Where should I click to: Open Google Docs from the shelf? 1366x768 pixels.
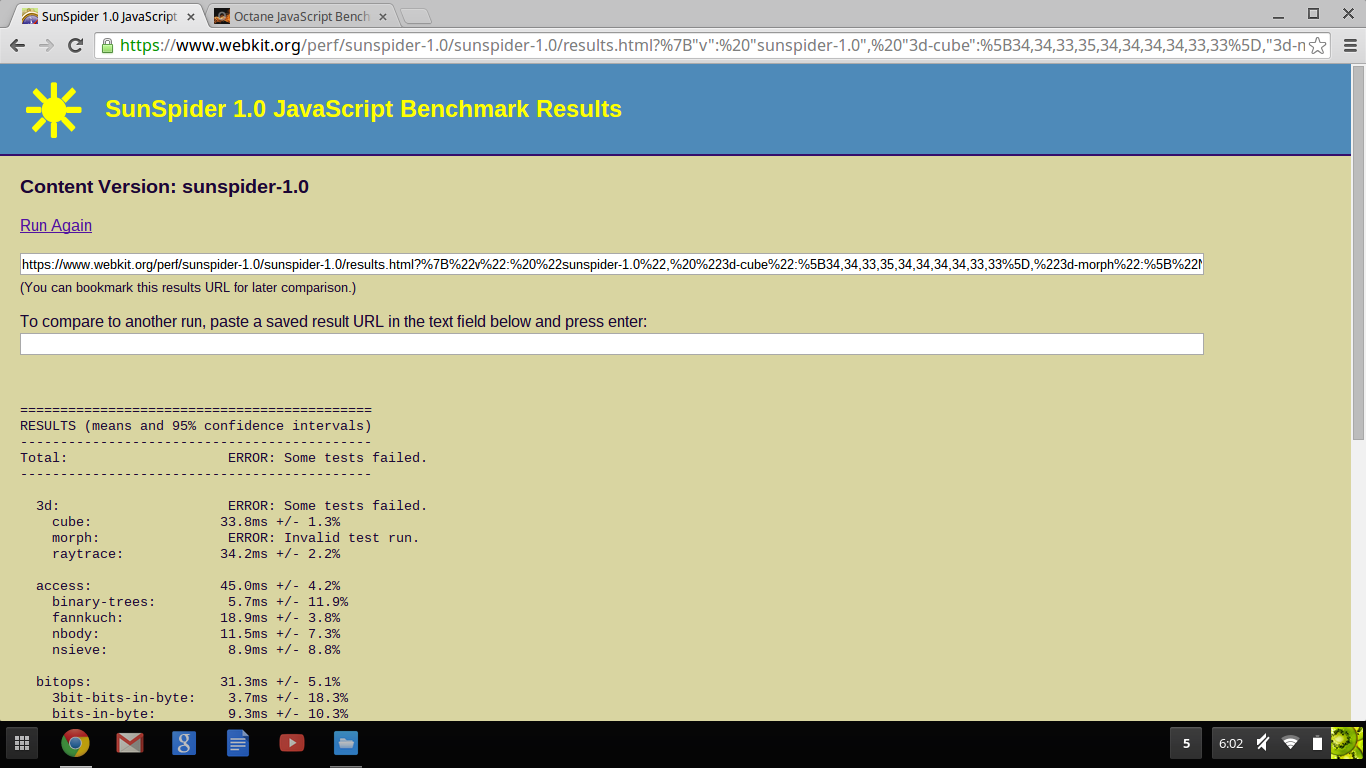tap(238, 743)
